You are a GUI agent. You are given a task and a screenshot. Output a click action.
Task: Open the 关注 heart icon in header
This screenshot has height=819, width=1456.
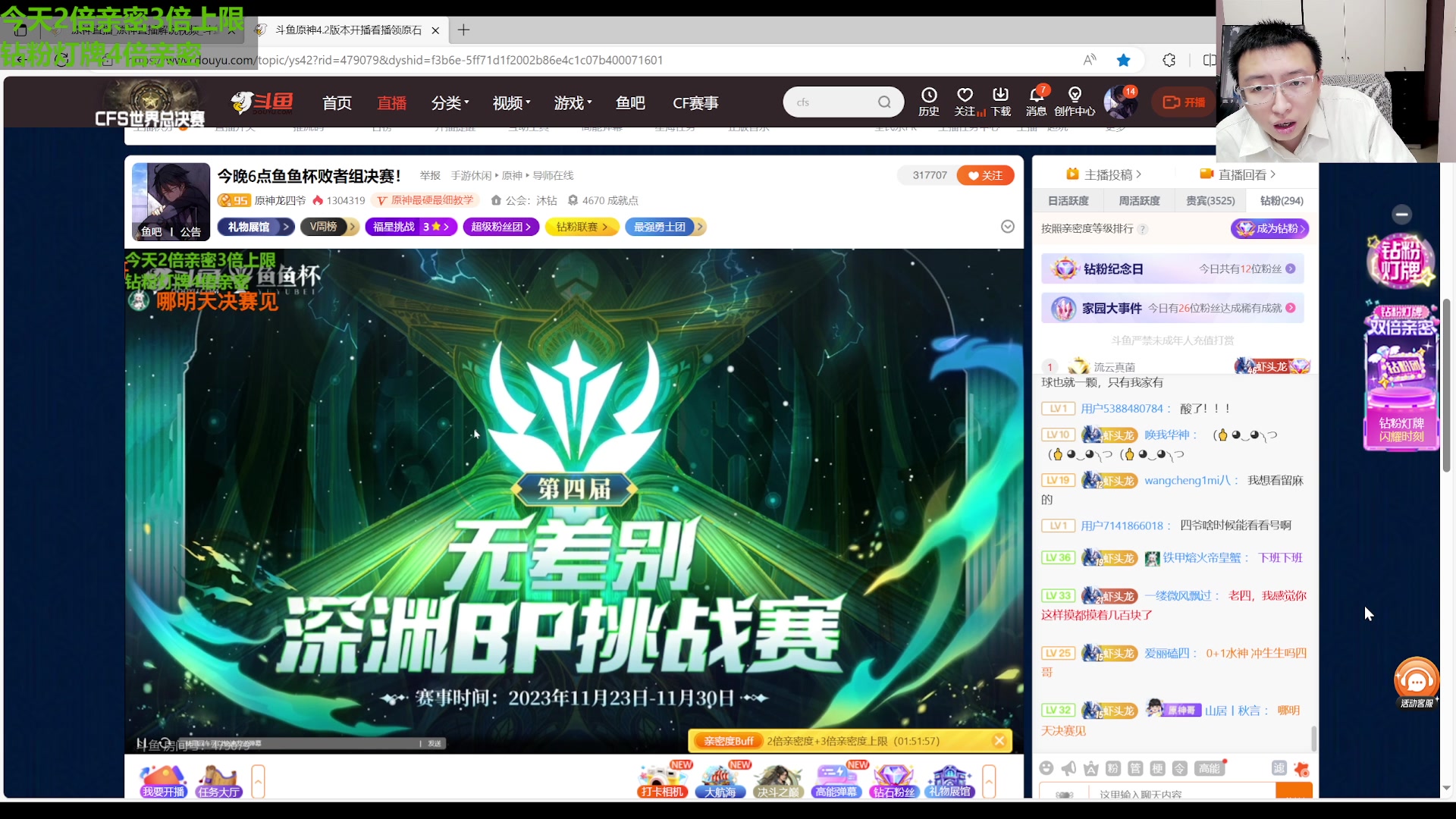point(965,101)
